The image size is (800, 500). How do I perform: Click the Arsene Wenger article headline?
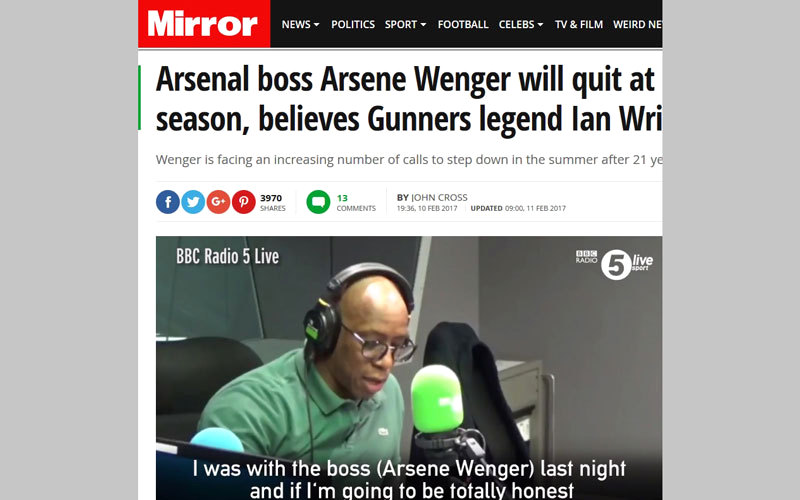(x=409, y=99)
